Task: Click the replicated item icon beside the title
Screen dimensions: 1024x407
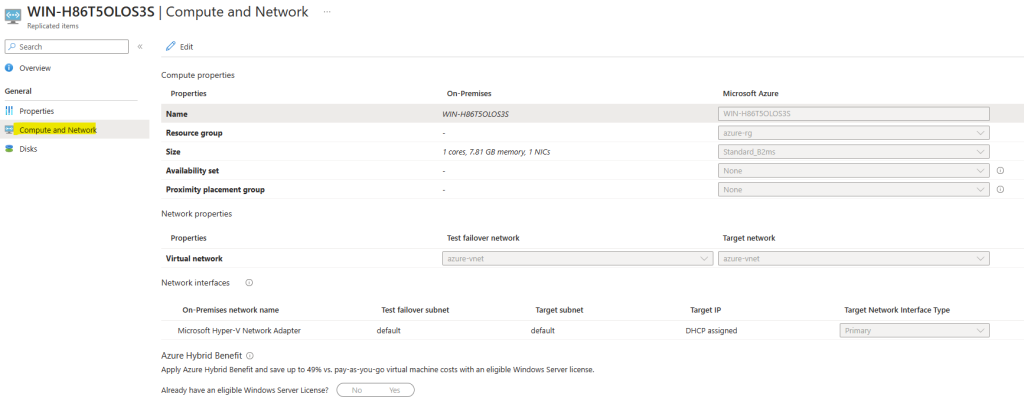Action: pyautogui.click(x=13, y=14)
